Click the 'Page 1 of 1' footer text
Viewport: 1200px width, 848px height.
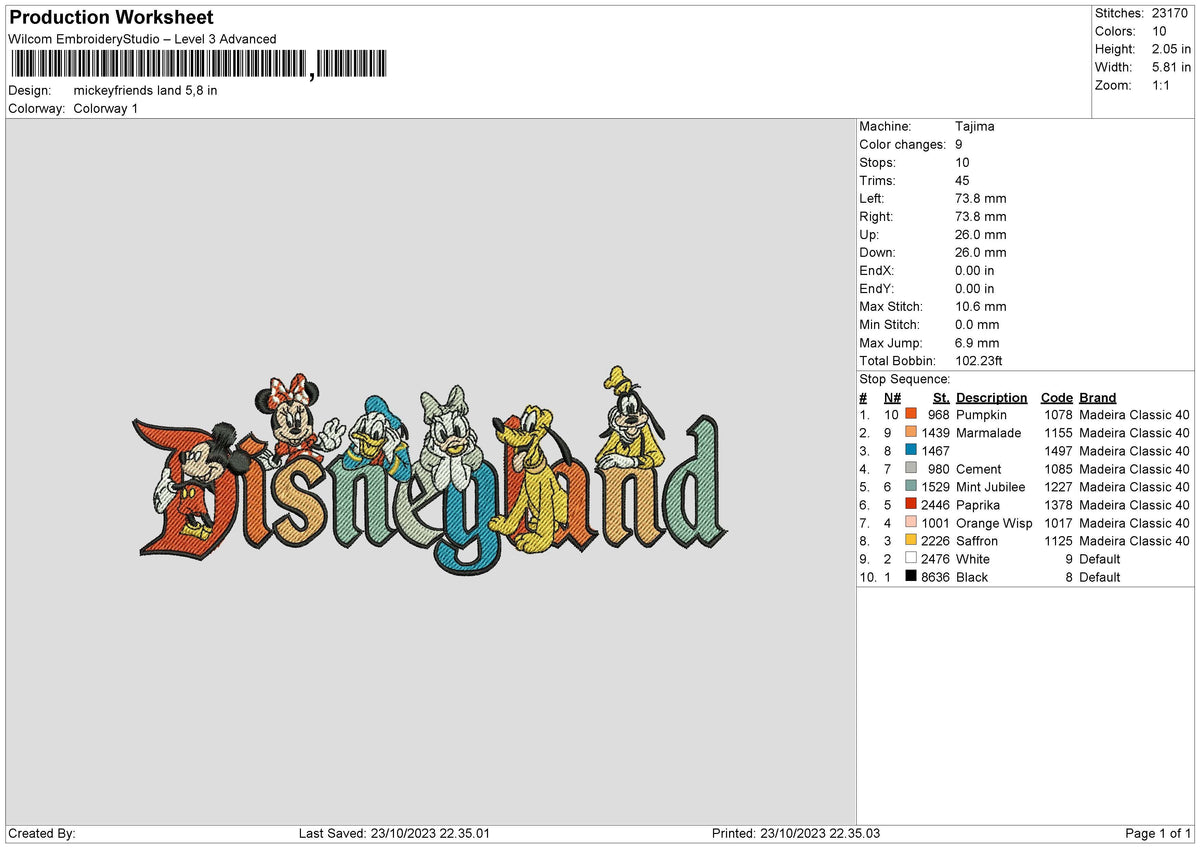[x=1158, y=833]
